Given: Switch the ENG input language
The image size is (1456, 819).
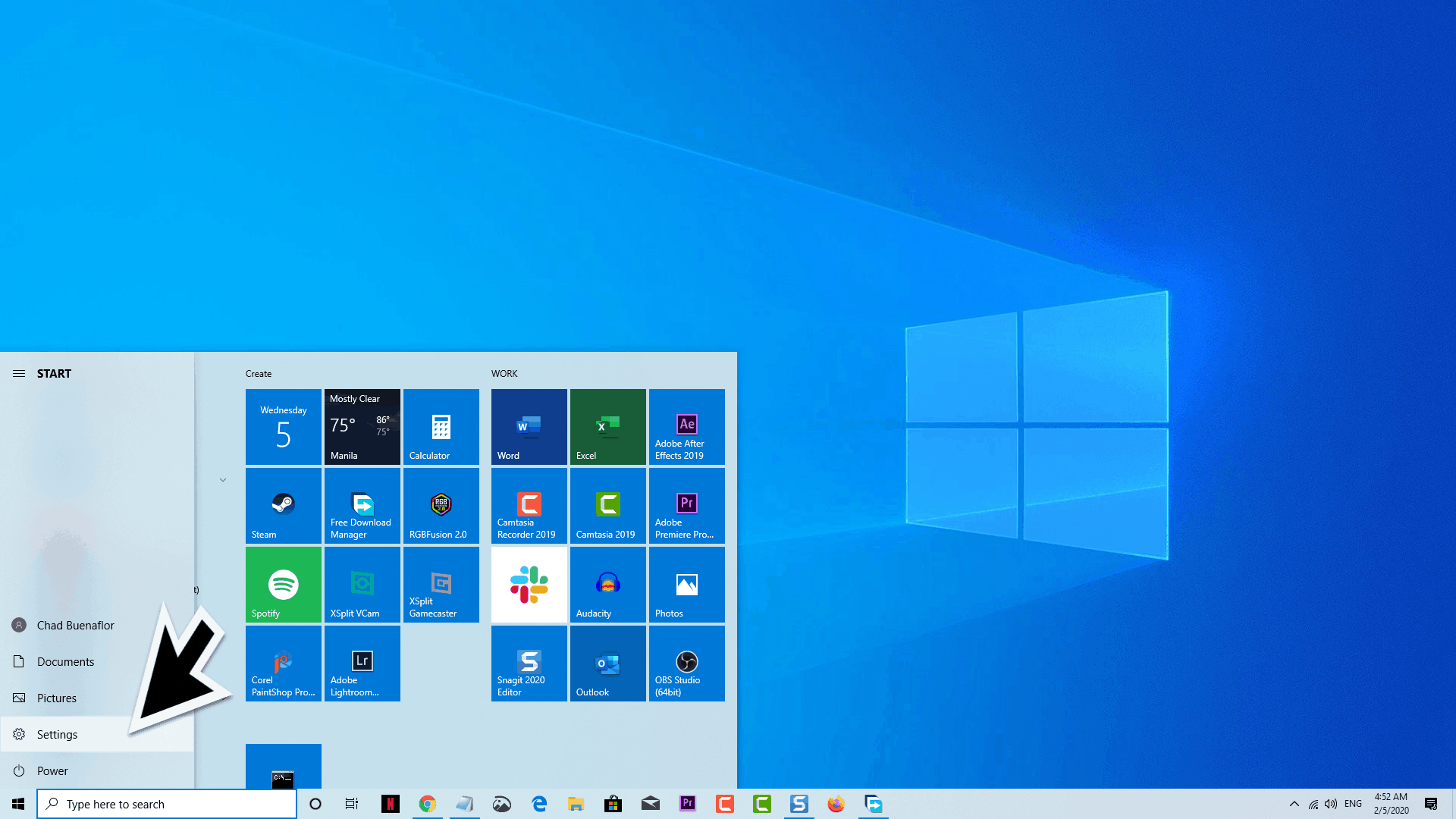Looking at the screenshot, I should pos(1353,804).
